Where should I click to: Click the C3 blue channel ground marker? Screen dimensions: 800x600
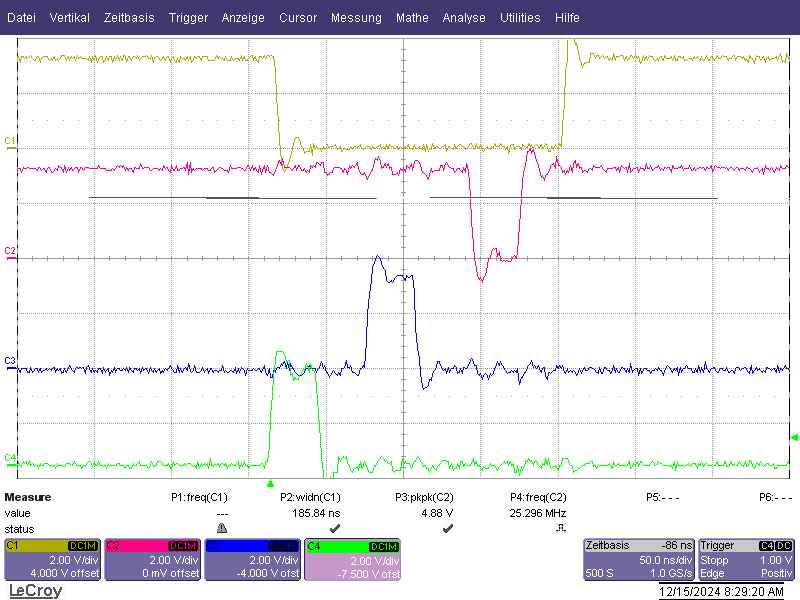pyautogui.click(x=10, y=363)
